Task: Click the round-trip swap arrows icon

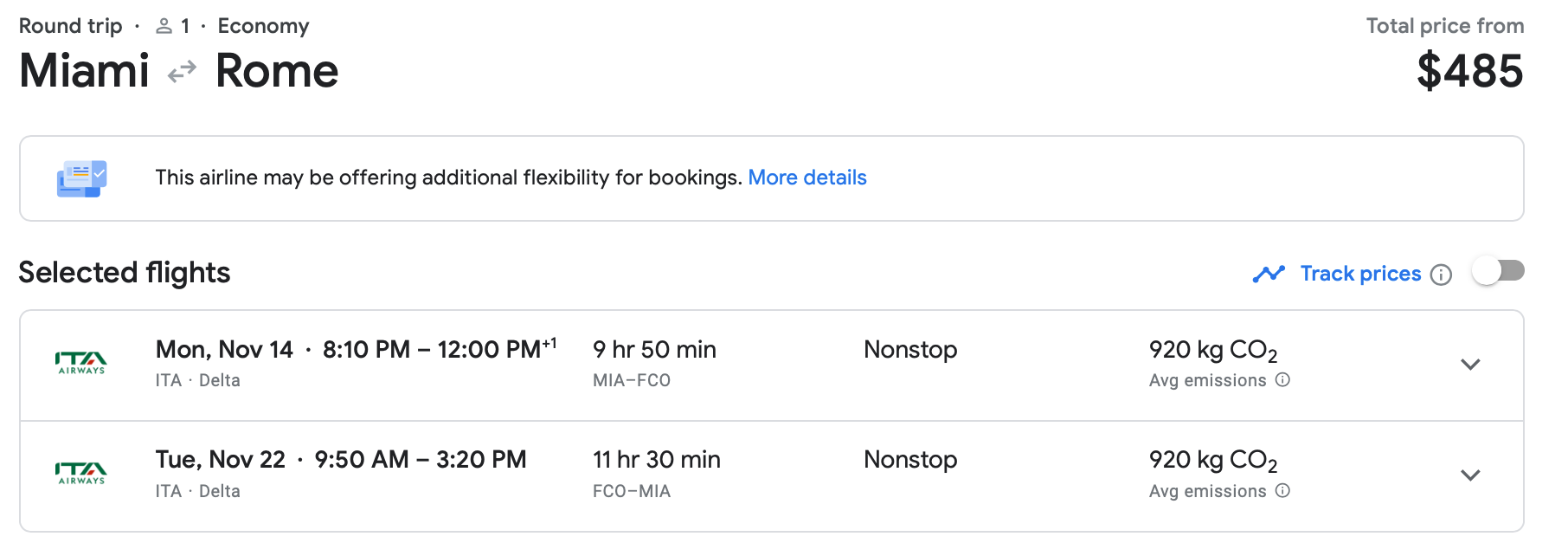Action: point(182,72)
